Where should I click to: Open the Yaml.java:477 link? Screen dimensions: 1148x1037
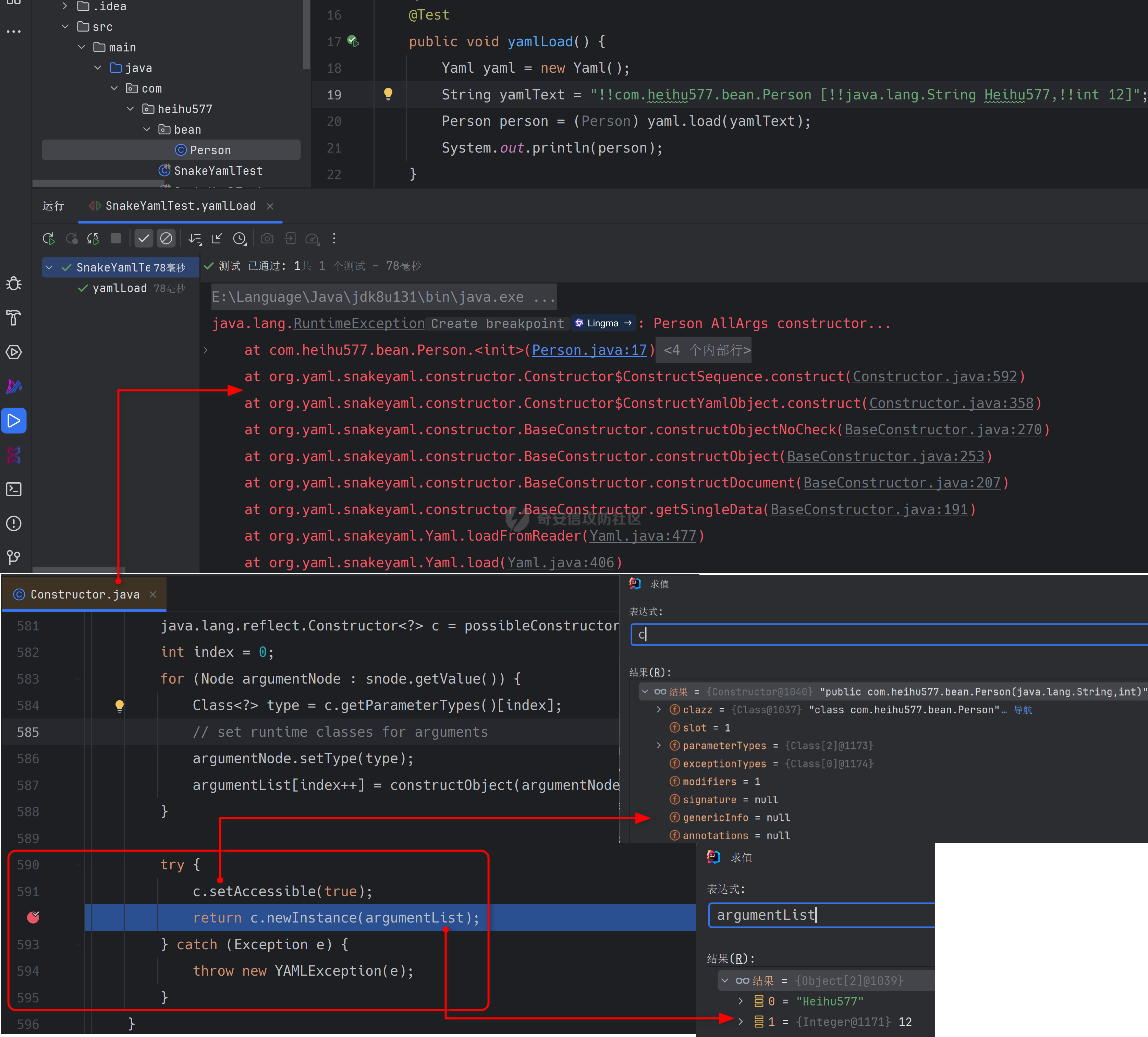[643, 535]
